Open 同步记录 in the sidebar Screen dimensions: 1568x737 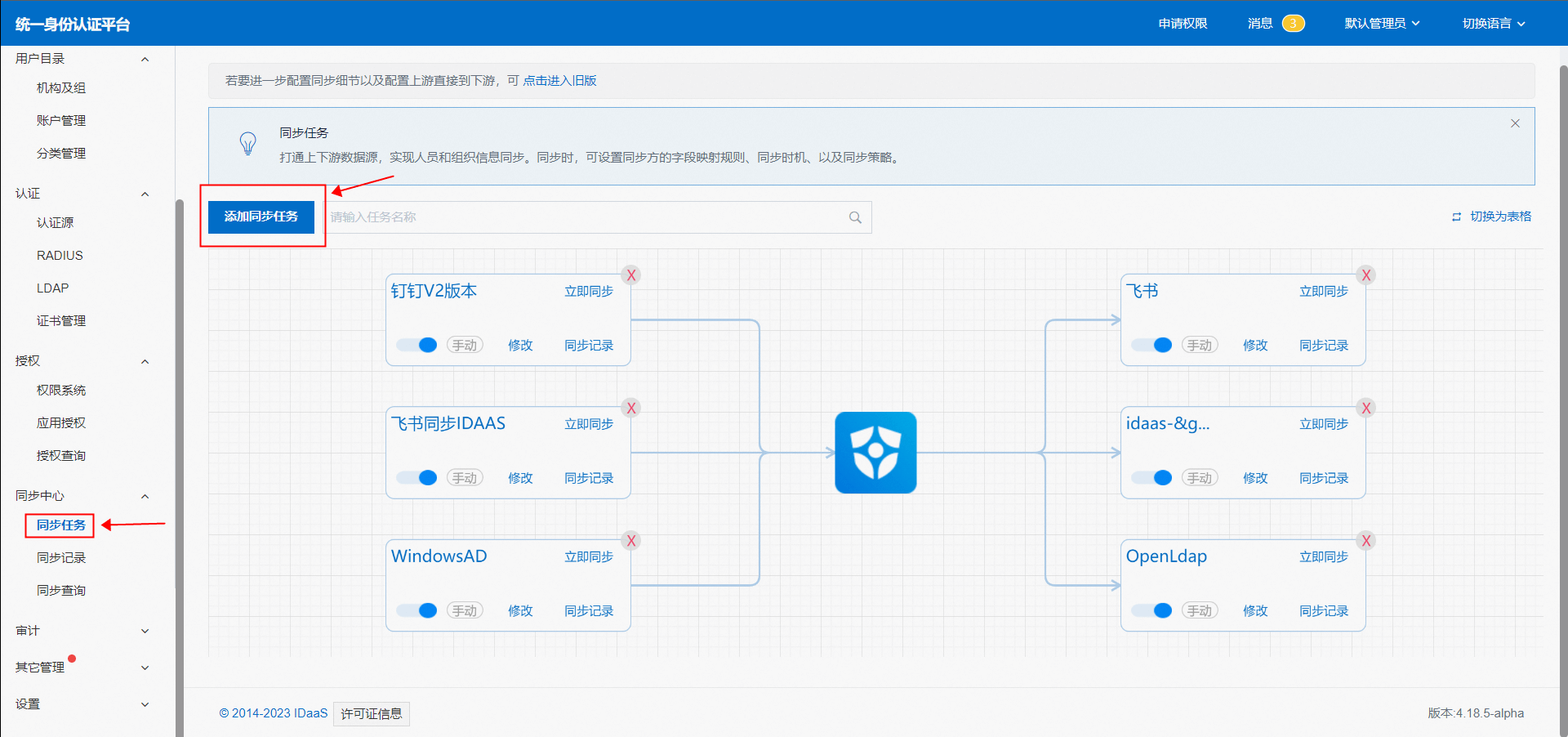(x=61, y=558)
